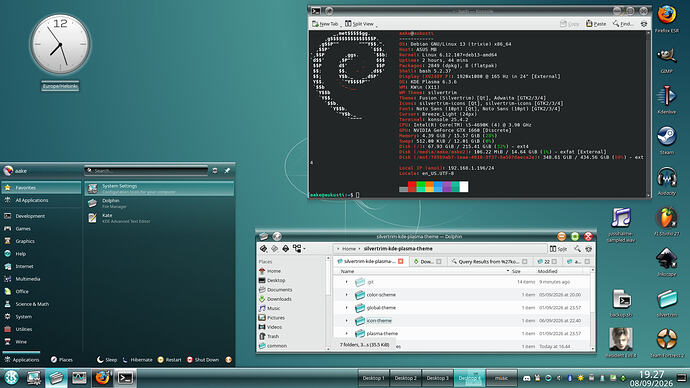Open silvertrim folder on desktop
Image resolution: width=690 pixels, height=388 pixels.
click(x=667, y=299)
